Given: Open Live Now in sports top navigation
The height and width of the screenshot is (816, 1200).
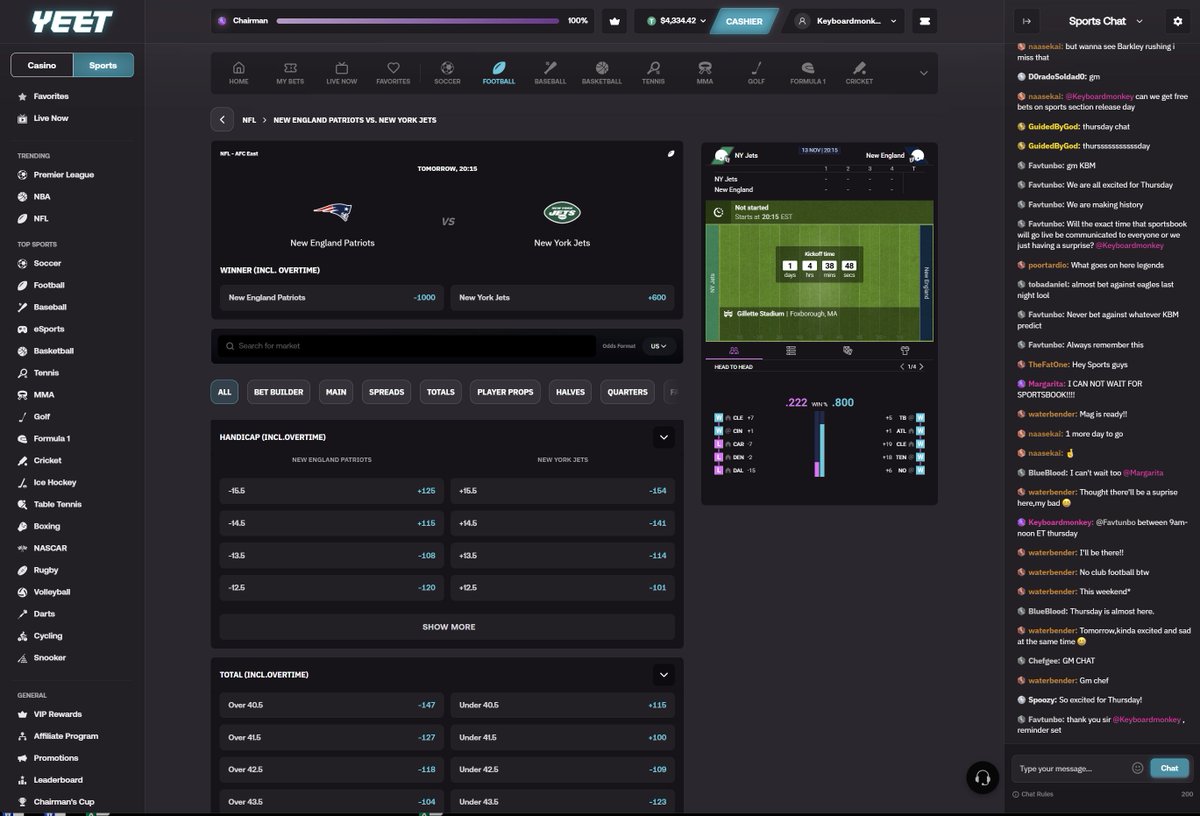Looking at the screenshot, I should pos(341,73).
